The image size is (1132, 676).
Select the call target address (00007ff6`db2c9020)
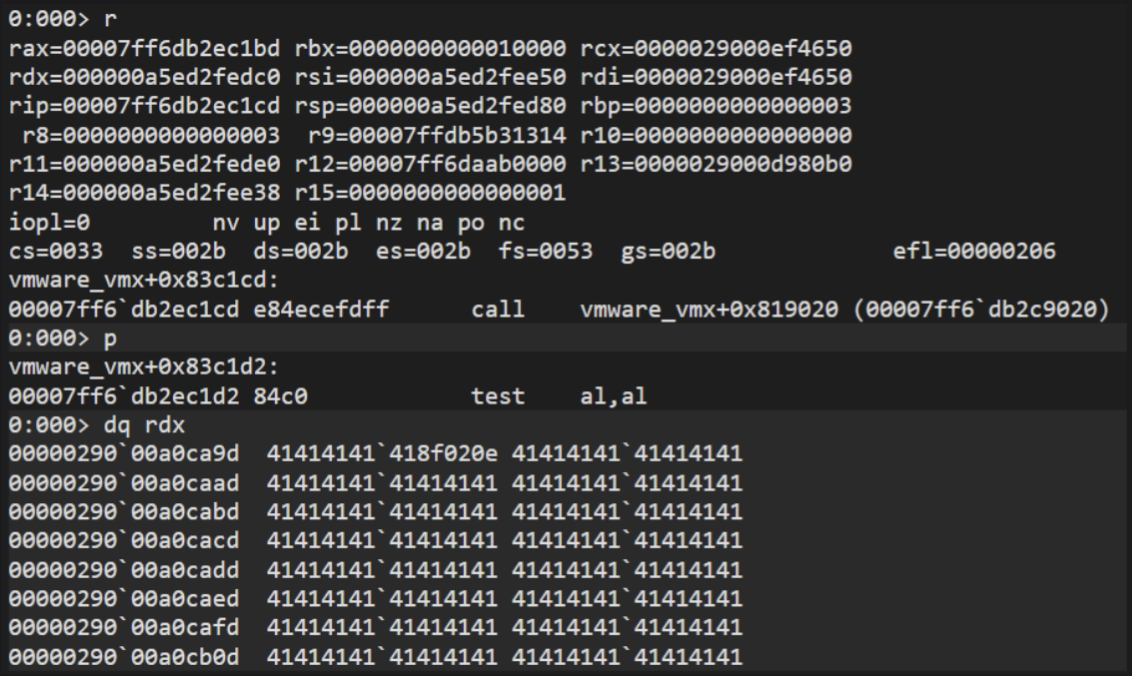(980, 309)
